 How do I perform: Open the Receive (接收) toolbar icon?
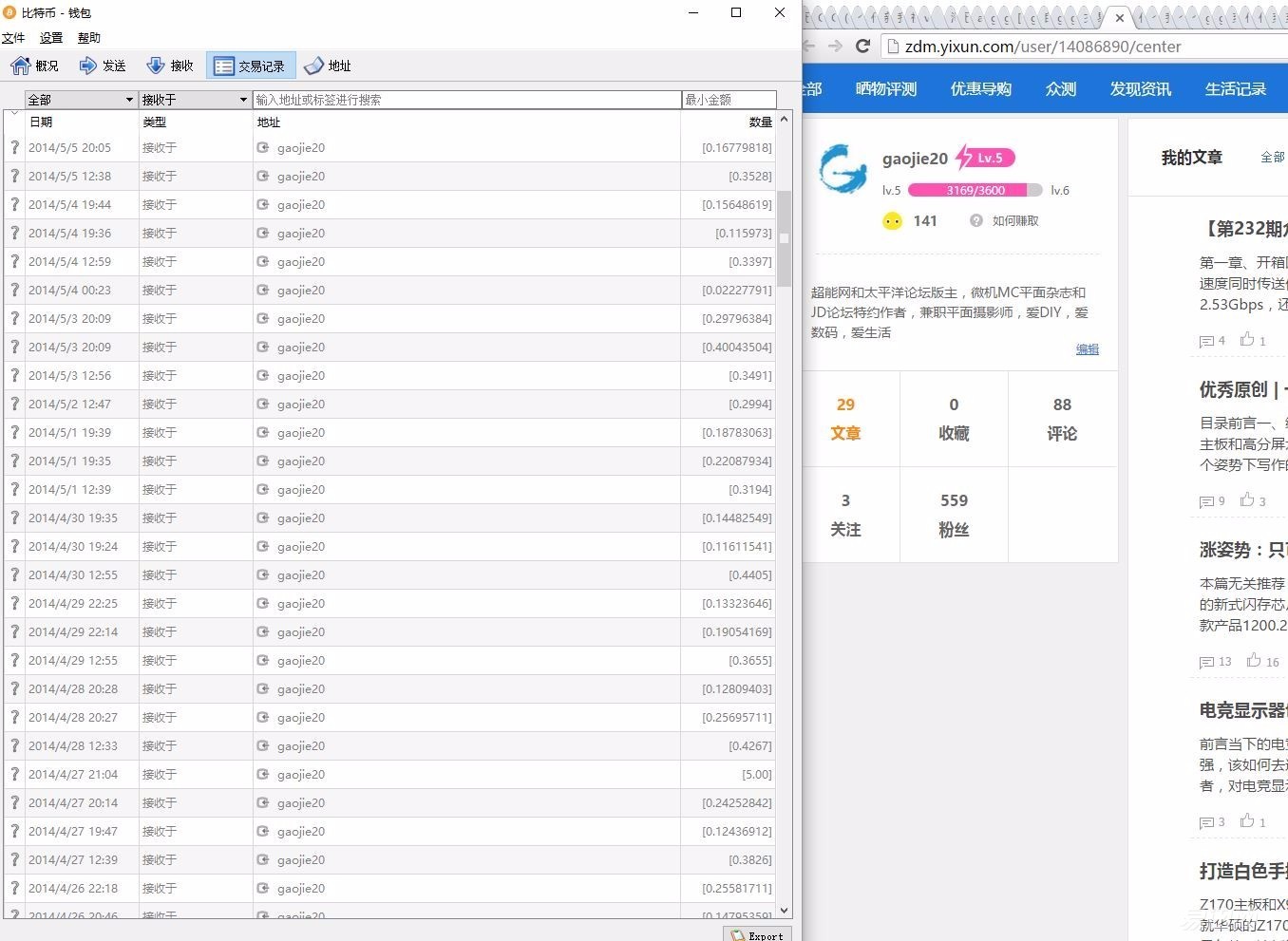coord(156,66)
